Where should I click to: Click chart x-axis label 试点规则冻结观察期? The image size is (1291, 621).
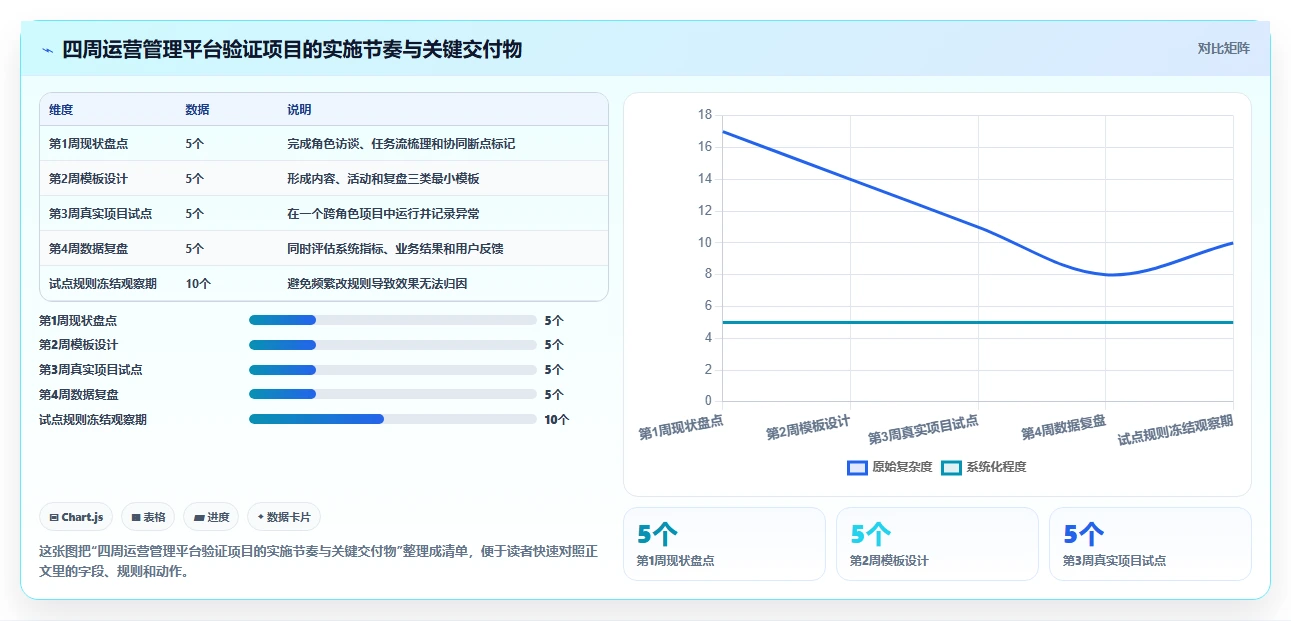pos(1175,430)
